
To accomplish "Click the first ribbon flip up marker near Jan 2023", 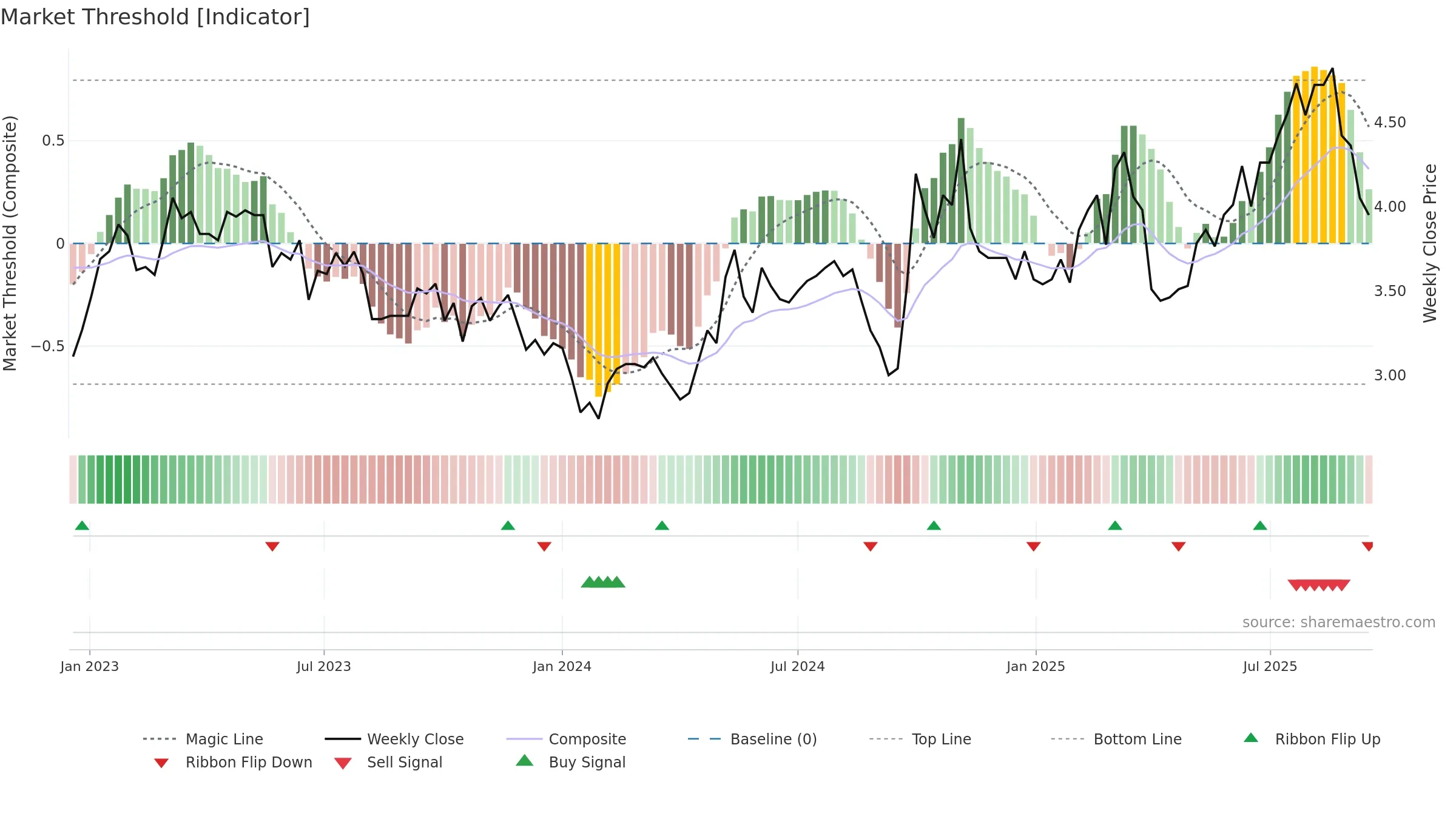I will pyautogui.click(x=82, y=525).
